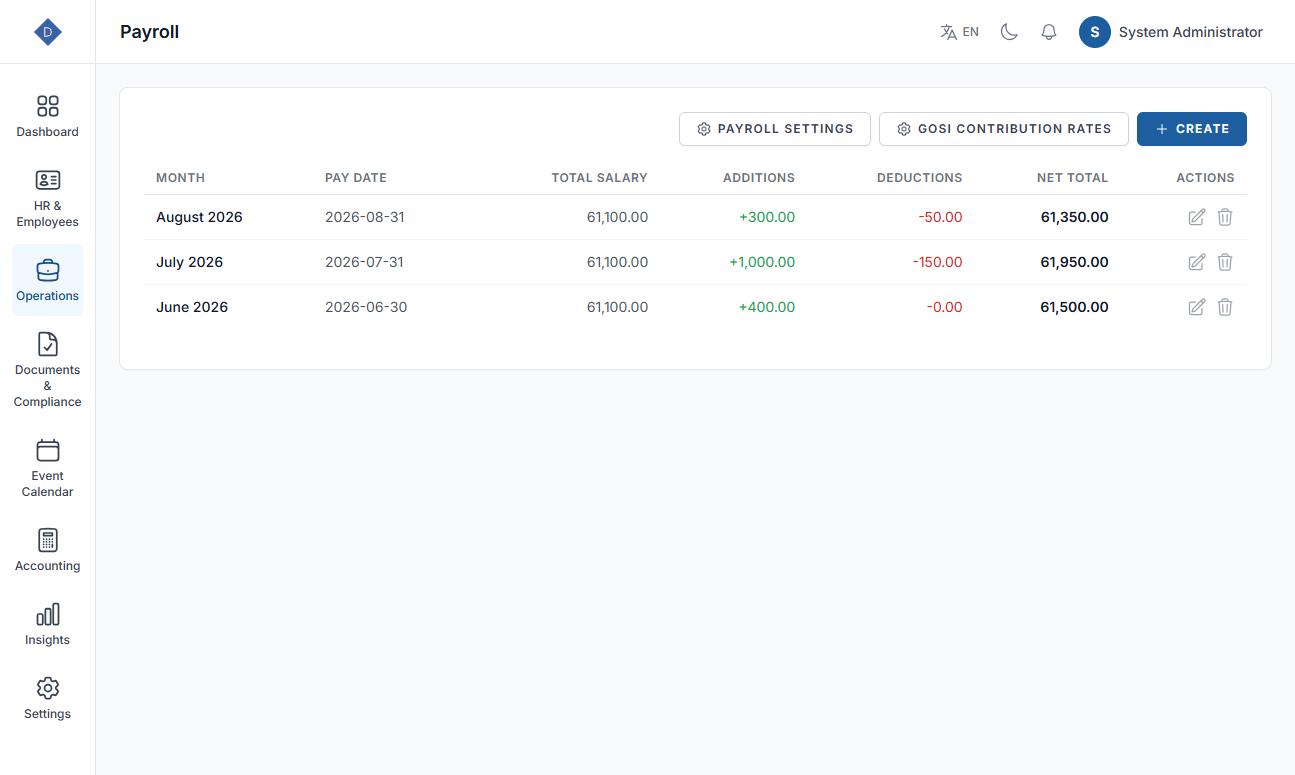The image size is (1295, 775).
Task: Edit the July 2026 payroll
Action: 1196,262
